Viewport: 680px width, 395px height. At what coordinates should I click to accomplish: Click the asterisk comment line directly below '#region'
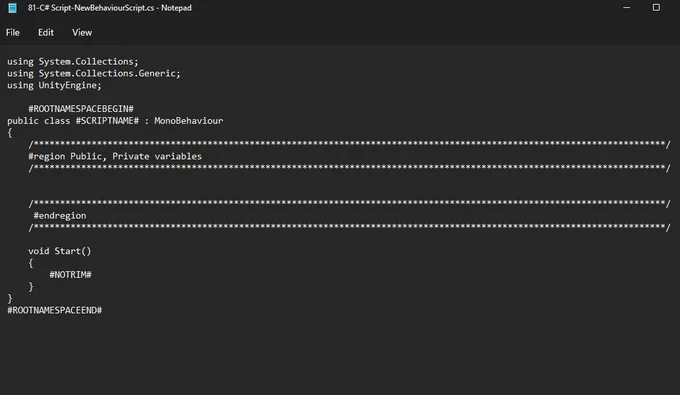(350, 168)
